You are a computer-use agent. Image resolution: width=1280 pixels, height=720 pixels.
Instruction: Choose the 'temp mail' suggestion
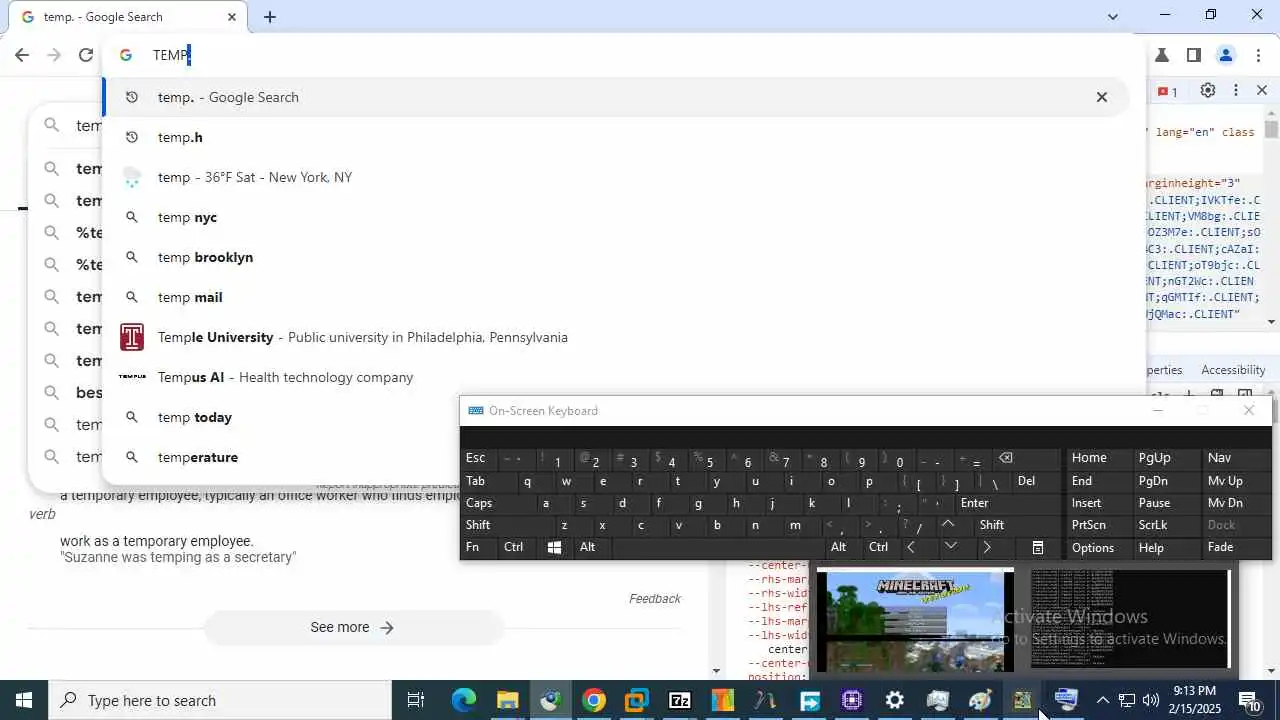615,297
